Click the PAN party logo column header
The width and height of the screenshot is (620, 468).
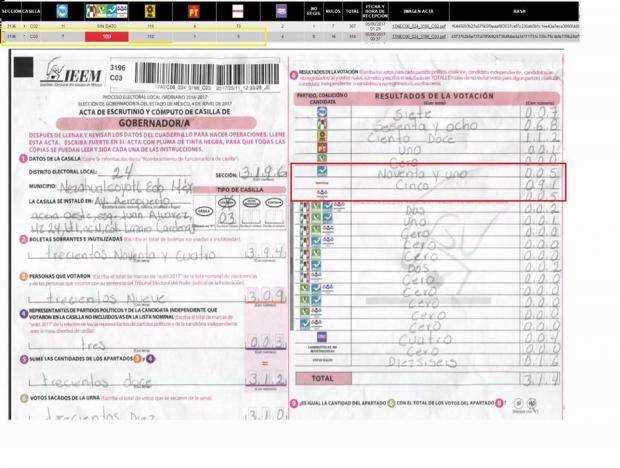[62, 11]
